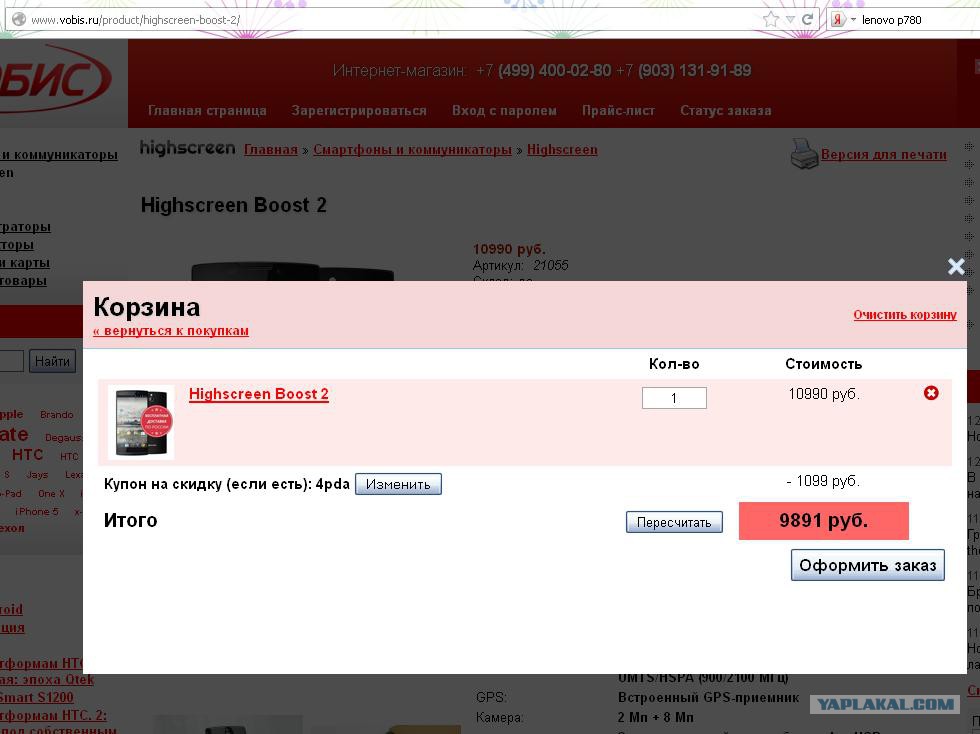The image size is (980, 734).
Task: Open the URL history dropdown arrow
Action: point(790,20)
